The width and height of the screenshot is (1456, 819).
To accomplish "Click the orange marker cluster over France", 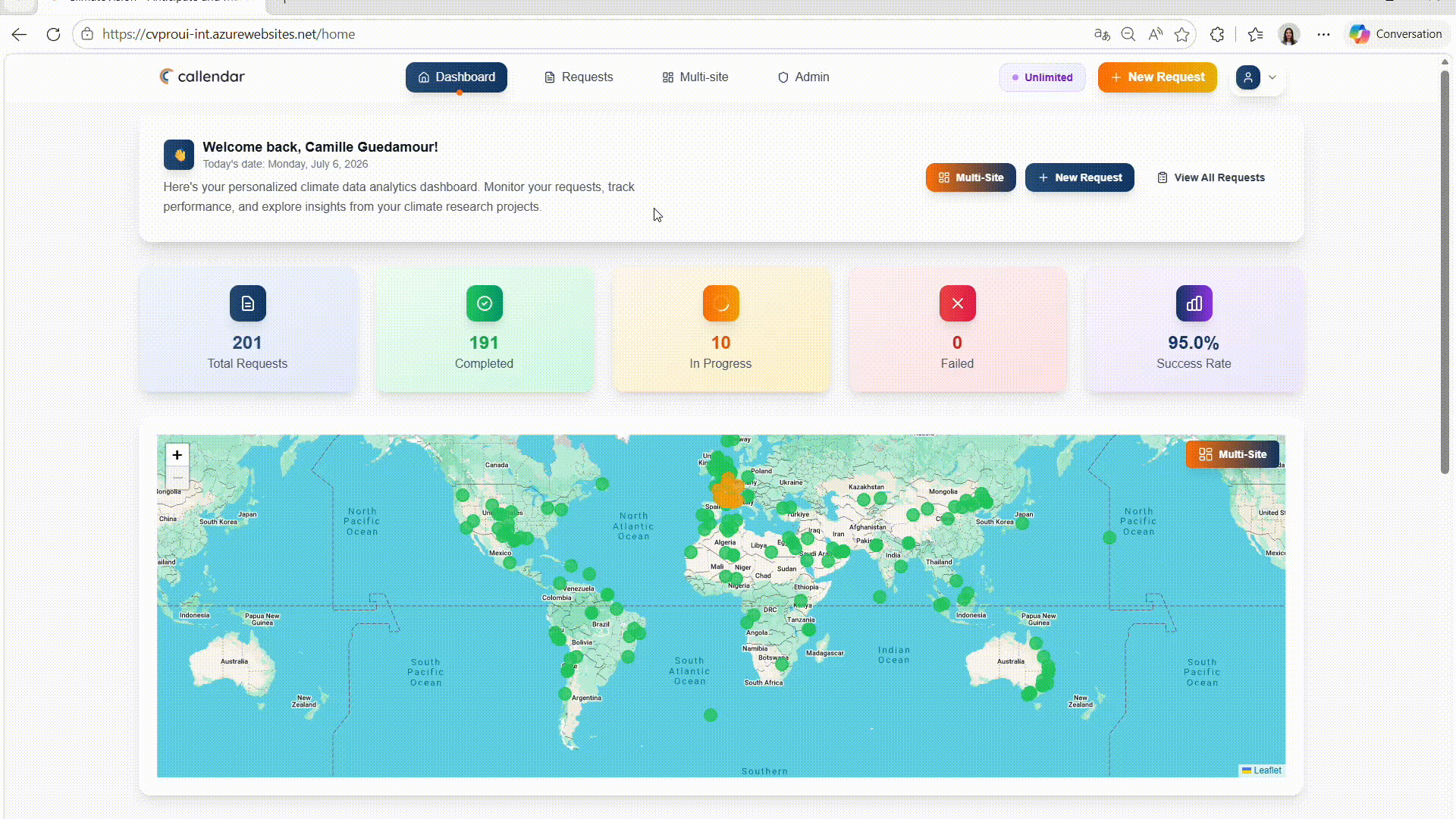I will 729,491.
